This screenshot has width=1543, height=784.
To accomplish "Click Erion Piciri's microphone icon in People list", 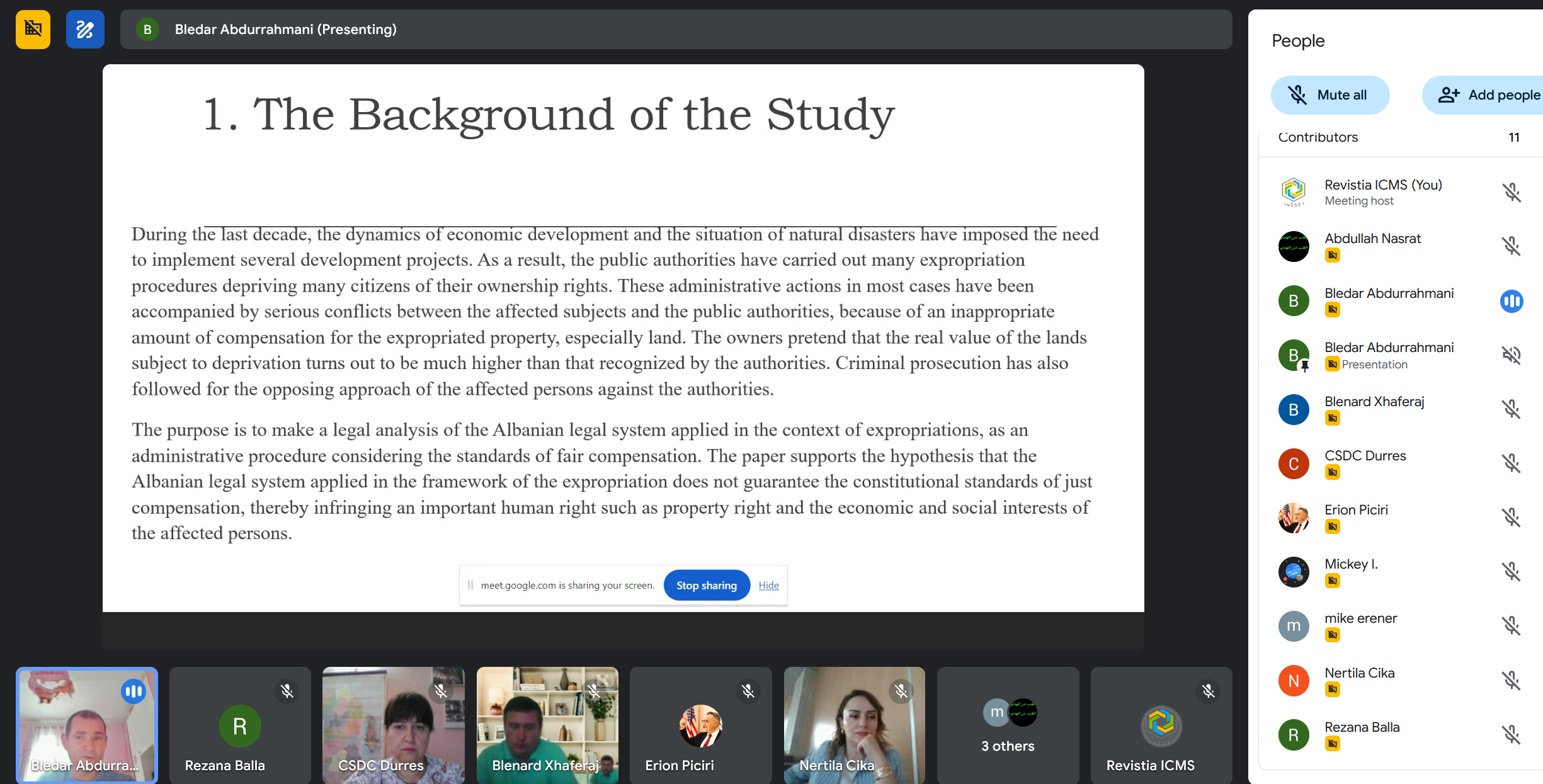I will (1511, 518).
